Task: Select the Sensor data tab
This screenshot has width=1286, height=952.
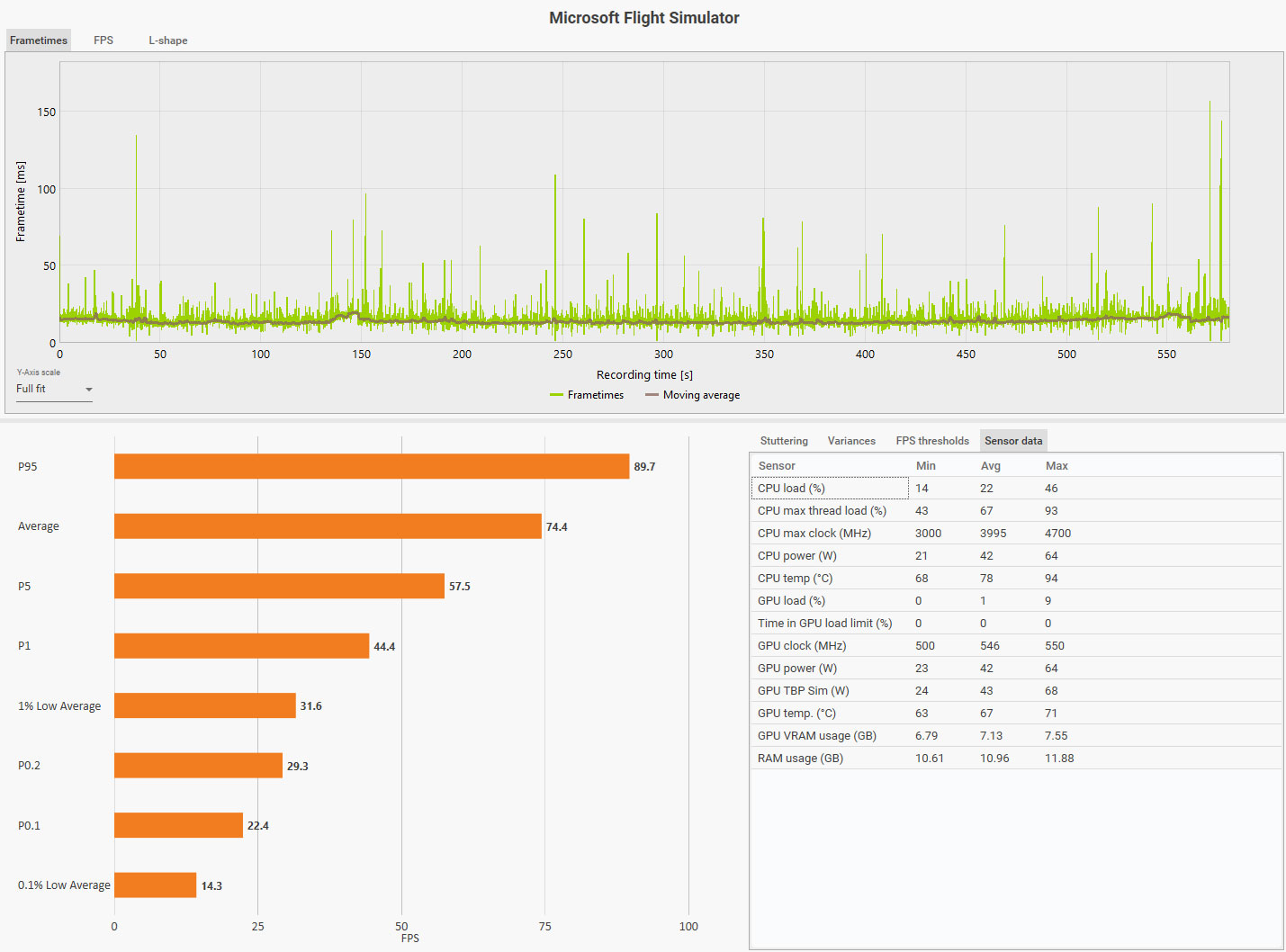Action: (x=1013, y=441)
